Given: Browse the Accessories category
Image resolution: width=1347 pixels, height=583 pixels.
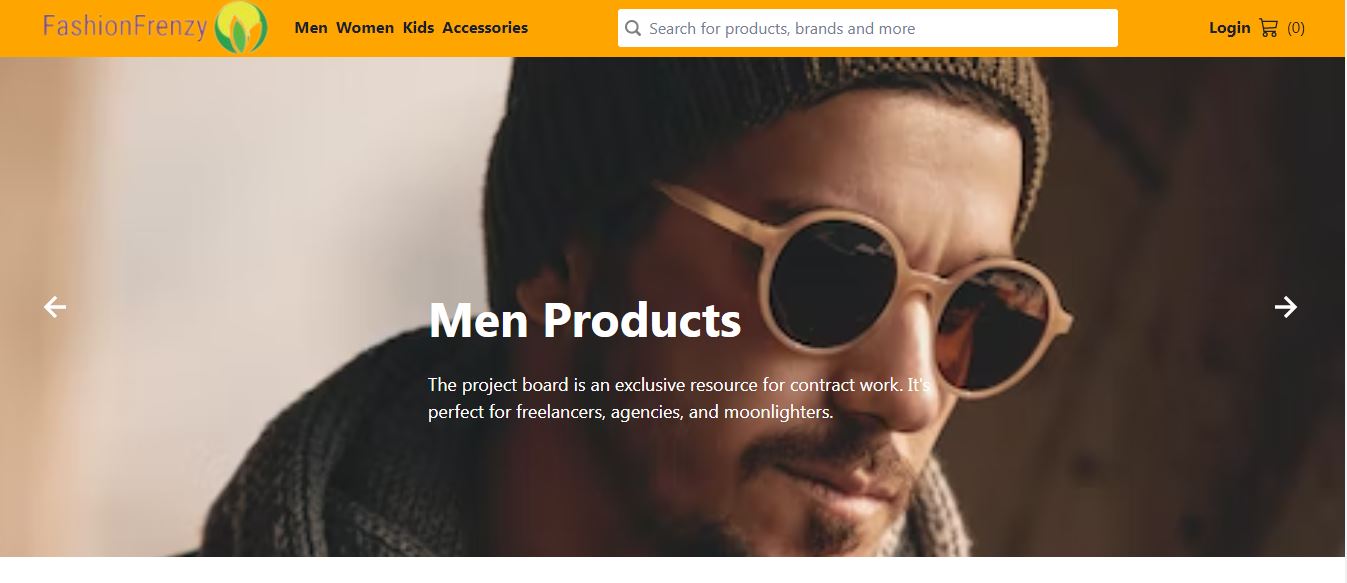Looking at the screenshot, I should click(485, 28).
